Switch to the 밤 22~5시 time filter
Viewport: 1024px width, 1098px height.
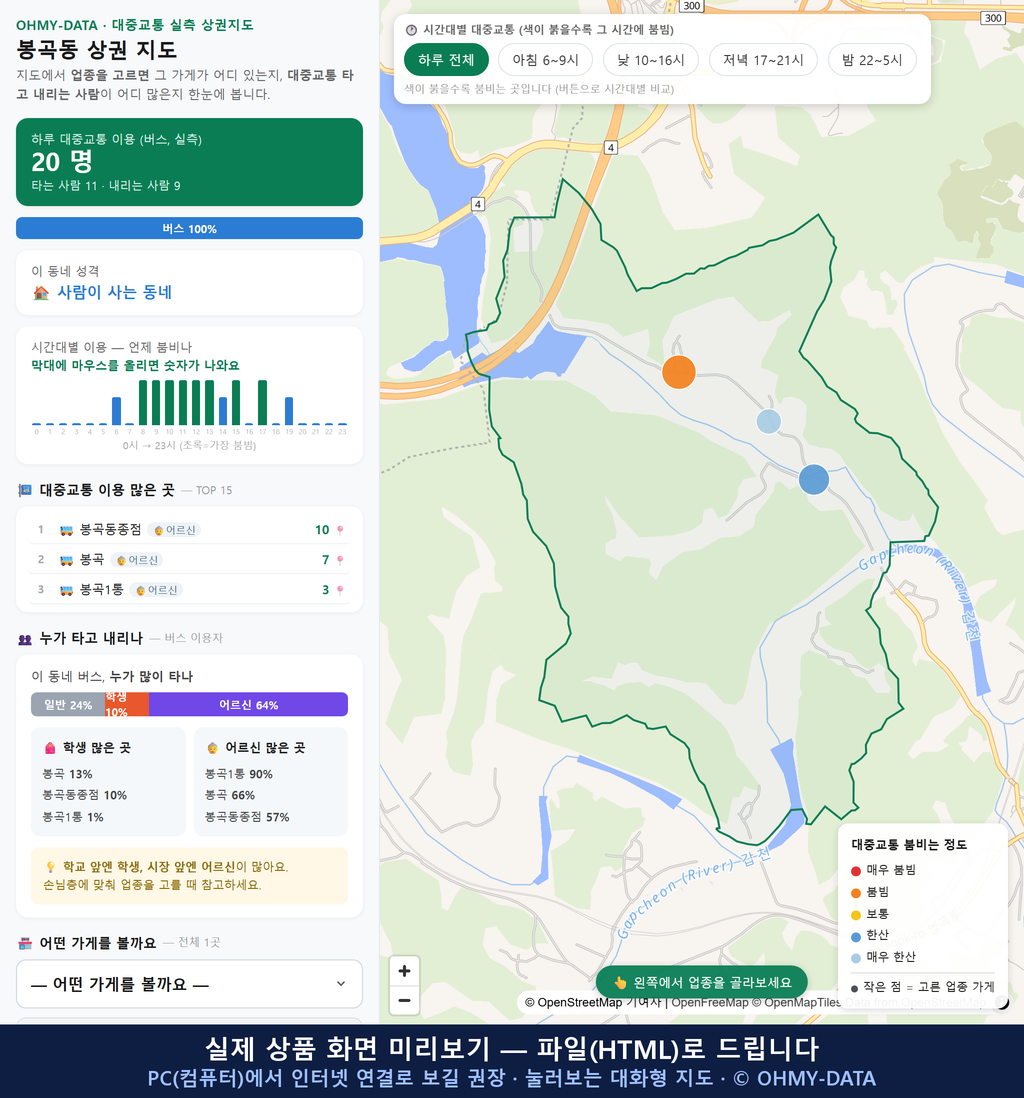tap(872, 60)
